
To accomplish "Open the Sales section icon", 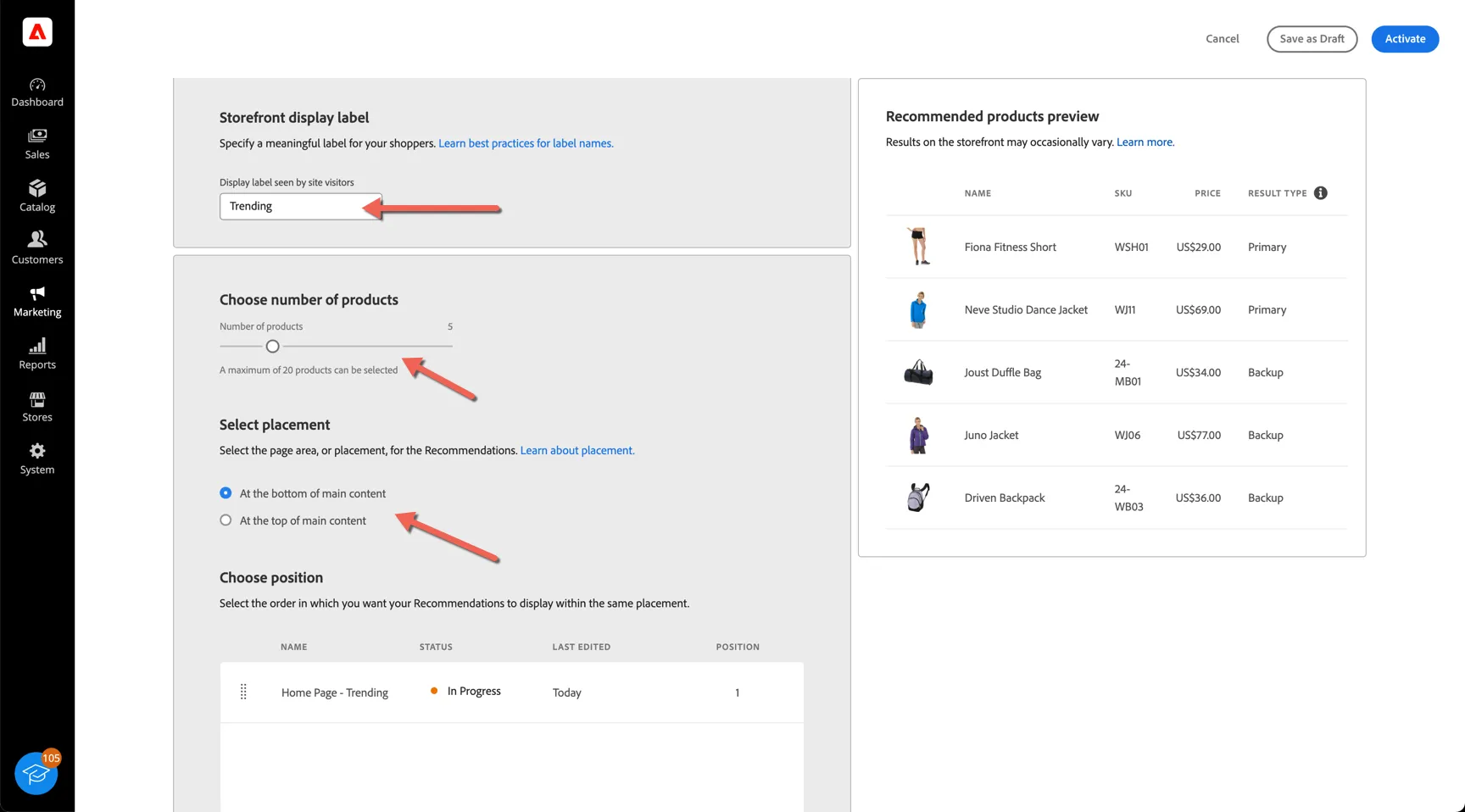I will point(37,136).
